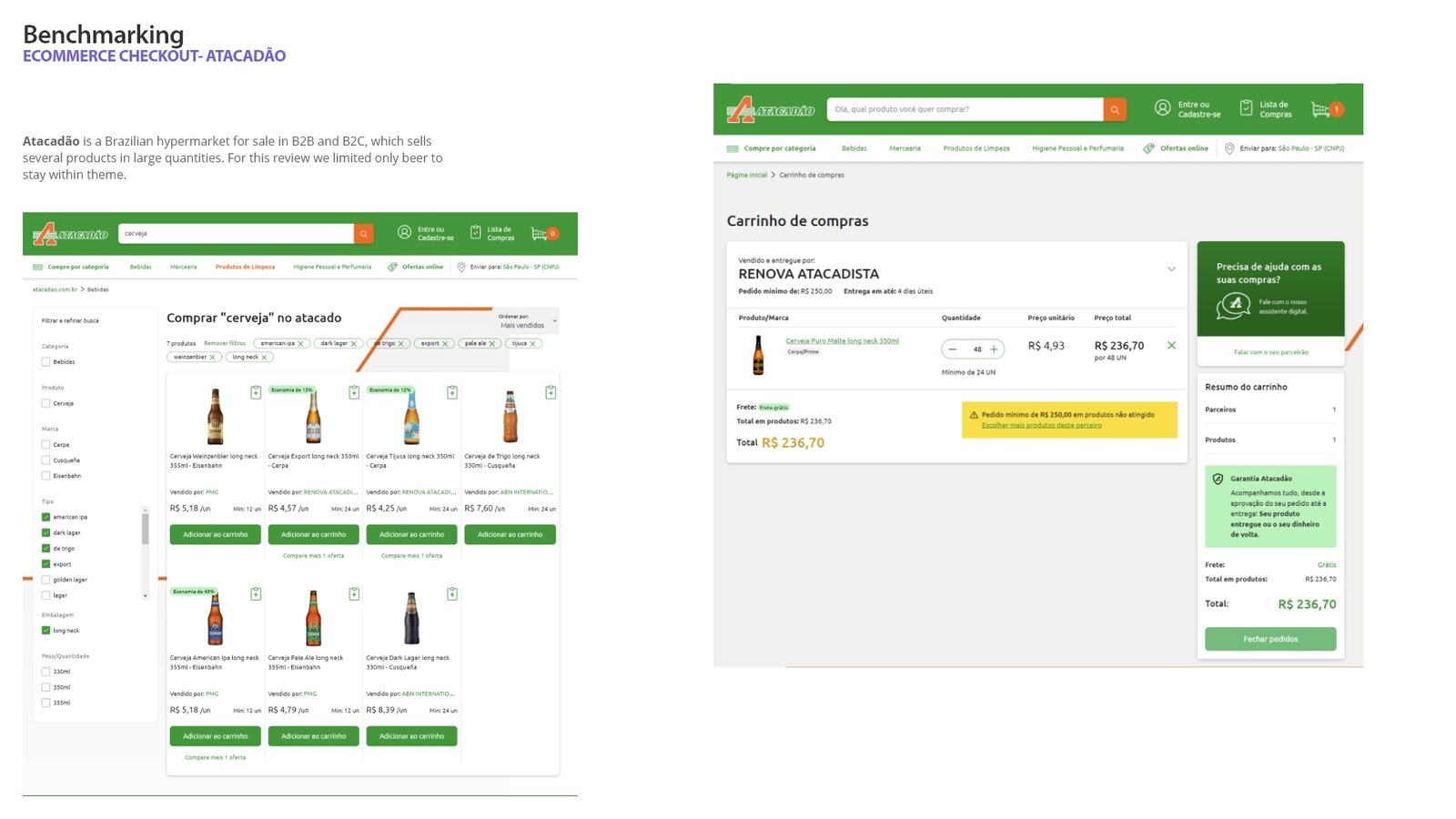Decrease quantity with minus button
The height and width of the screenshot is (819, 1456).
(x=953, y=349)
